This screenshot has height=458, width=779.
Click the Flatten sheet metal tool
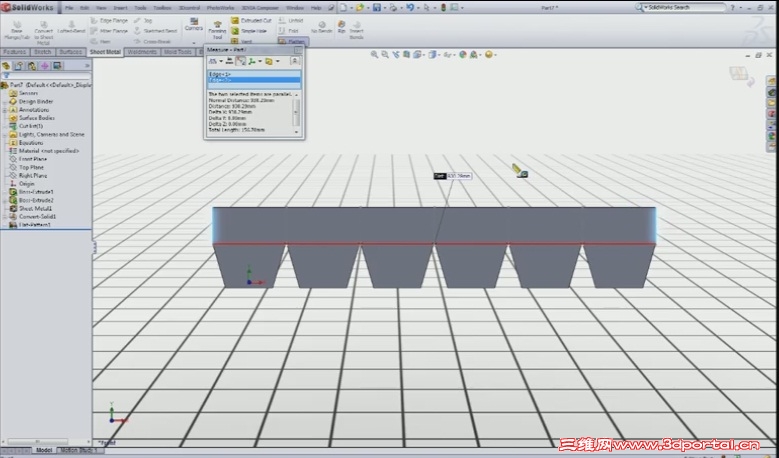tap(293, 42)
